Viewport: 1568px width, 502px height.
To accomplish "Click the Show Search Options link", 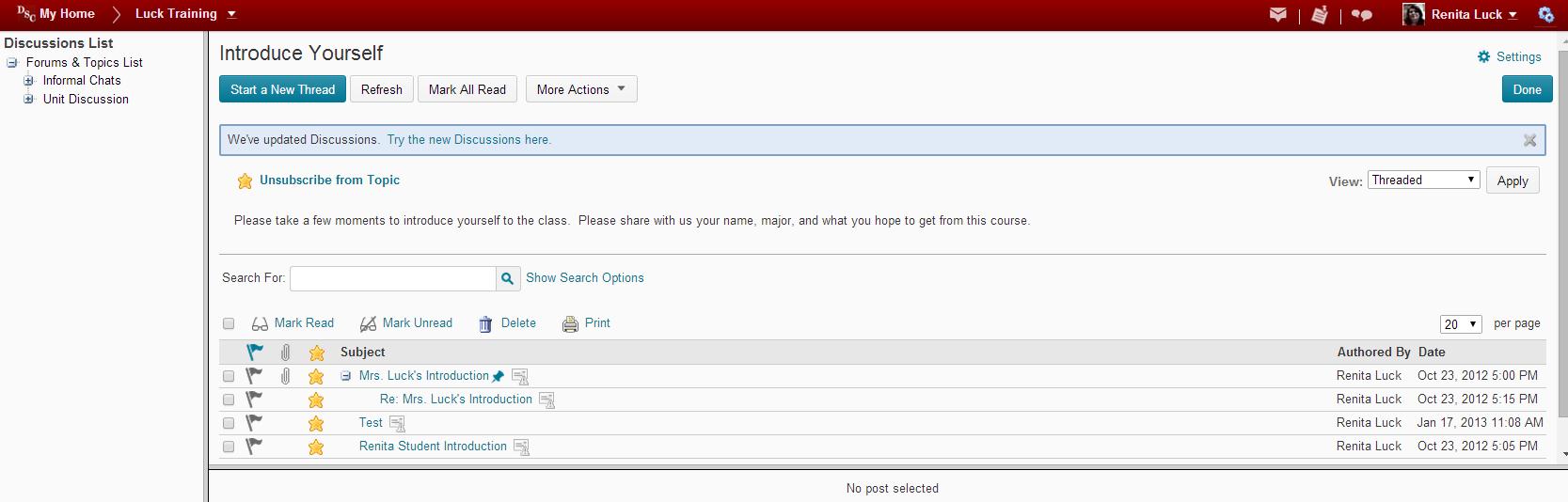I will point(585,278).
